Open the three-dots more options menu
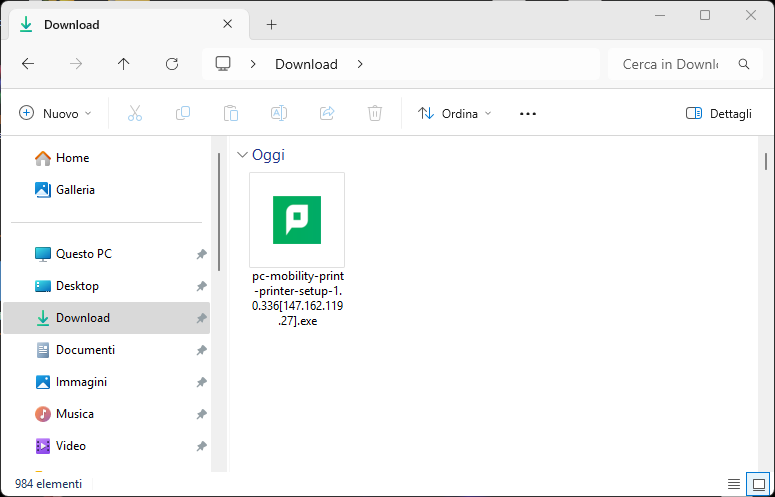 point(528,114)
